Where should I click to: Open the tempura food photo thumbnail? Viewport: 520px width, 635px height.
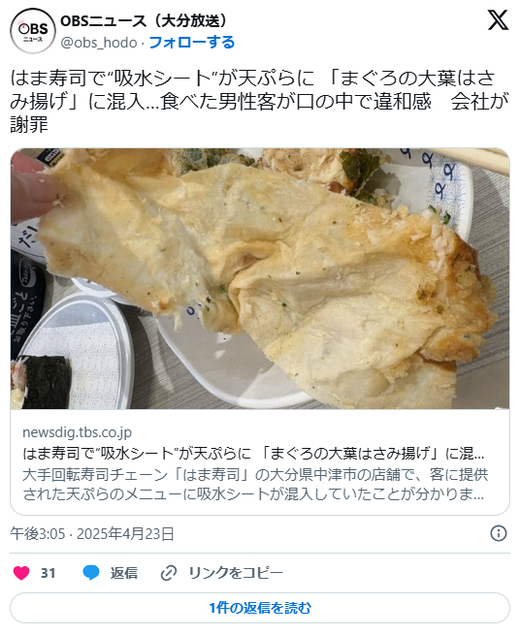point(260,279)
